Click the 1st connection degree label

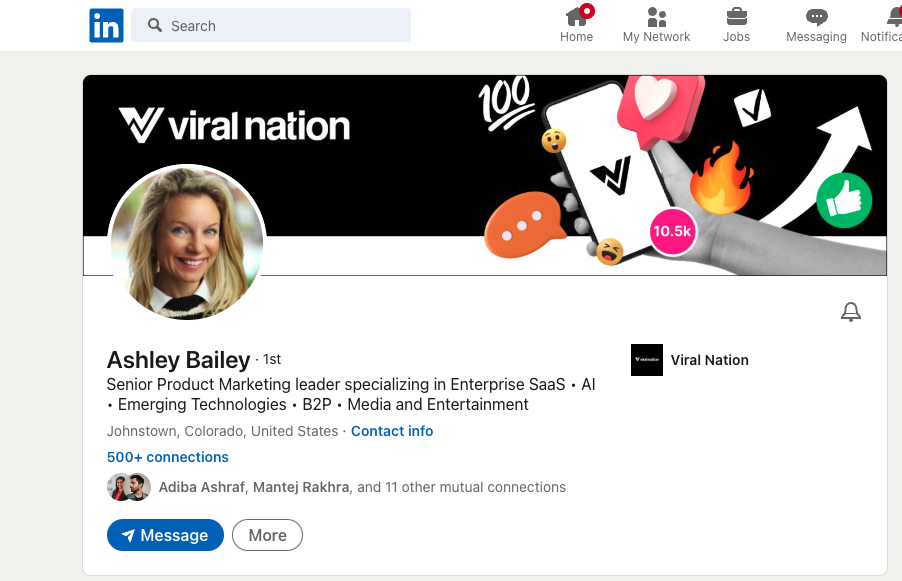[x=272, y=360]
